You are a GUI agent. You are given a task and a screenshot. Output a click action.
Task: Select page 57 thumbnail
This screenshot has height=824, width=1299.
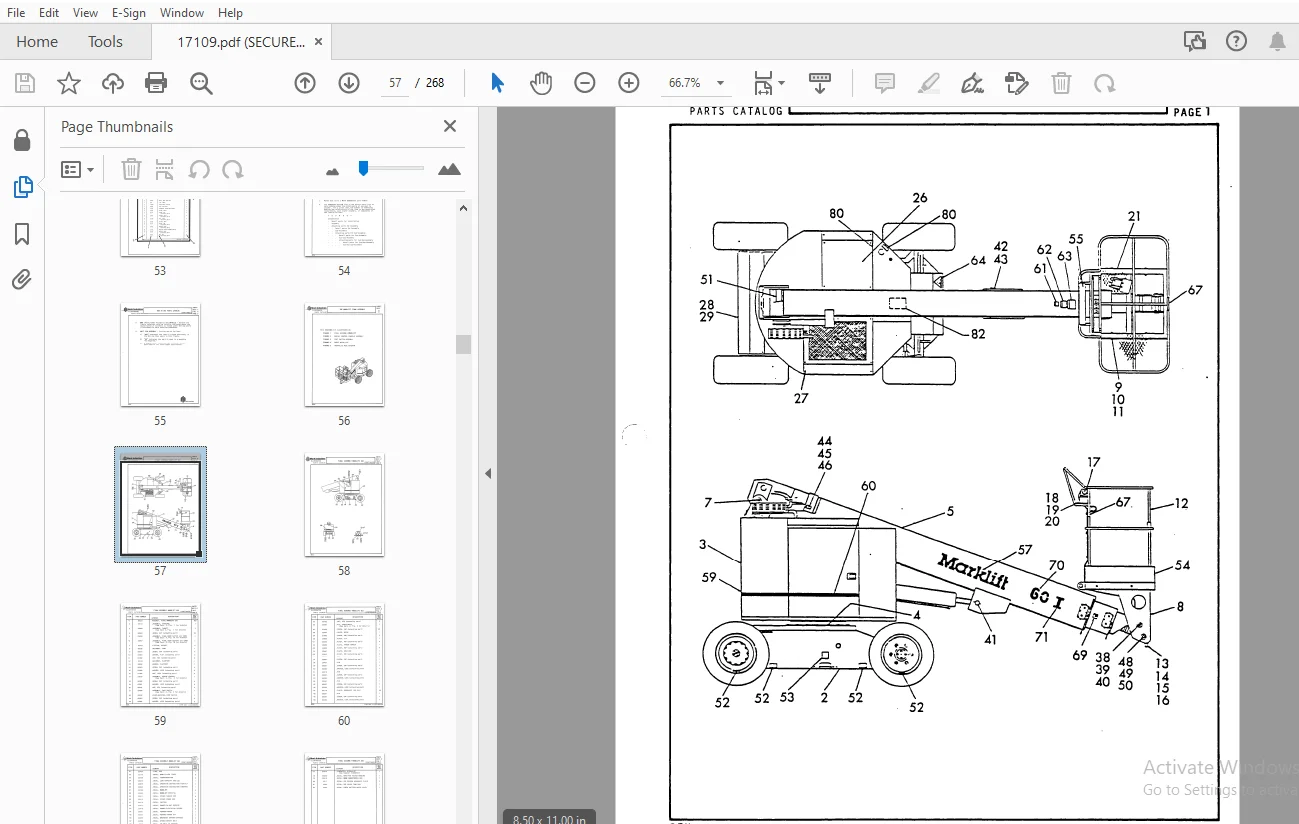click(160, 504)
